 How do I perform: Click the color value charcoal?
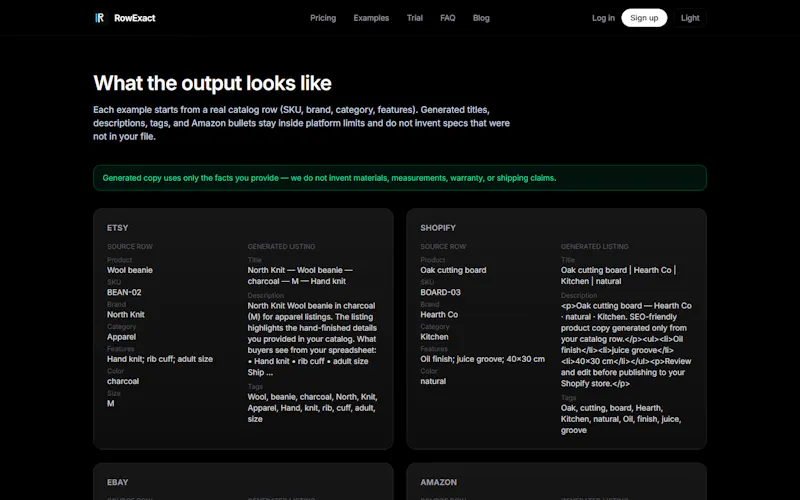pos(122,382)
